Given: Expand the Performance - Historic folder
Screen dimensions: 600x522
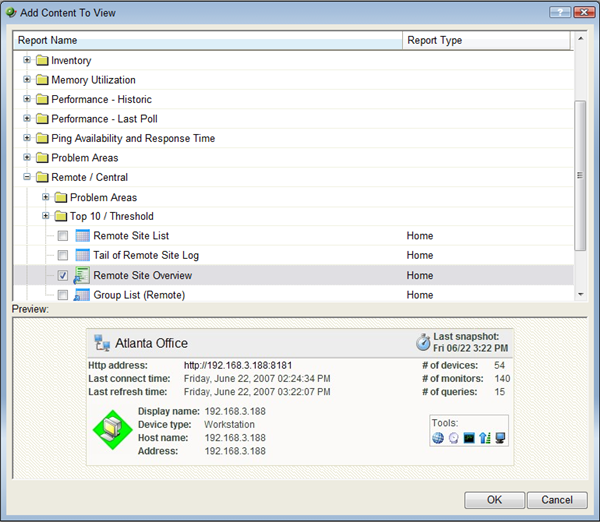Looking at the screenshot, I should pos(27,99).
